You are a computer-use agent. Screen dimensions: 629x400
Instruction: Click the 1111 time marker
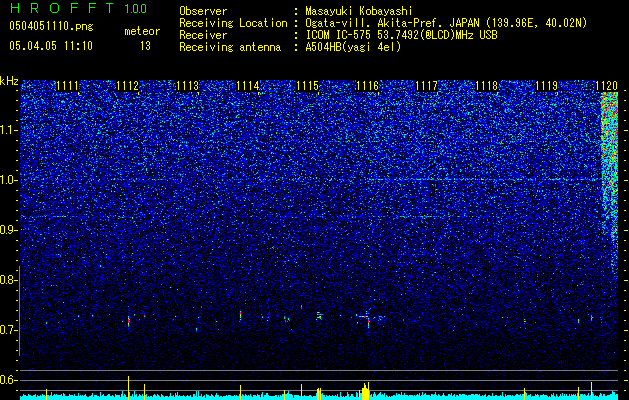(67, 86)
